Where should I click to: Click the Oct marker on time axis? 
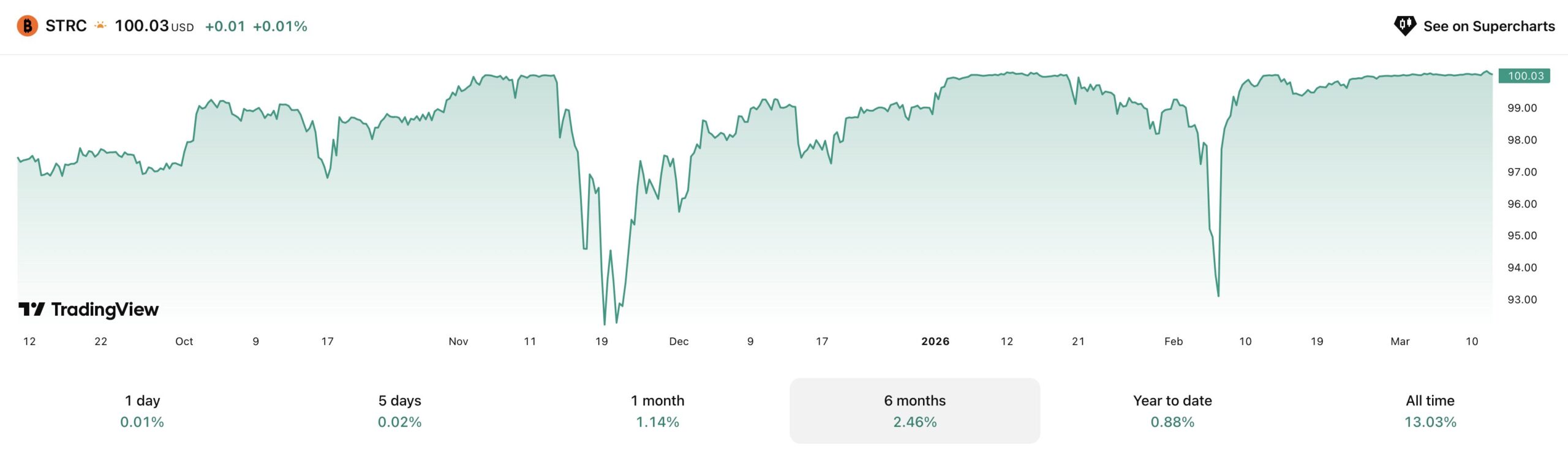pyautogui.click(x=184, y=342)
